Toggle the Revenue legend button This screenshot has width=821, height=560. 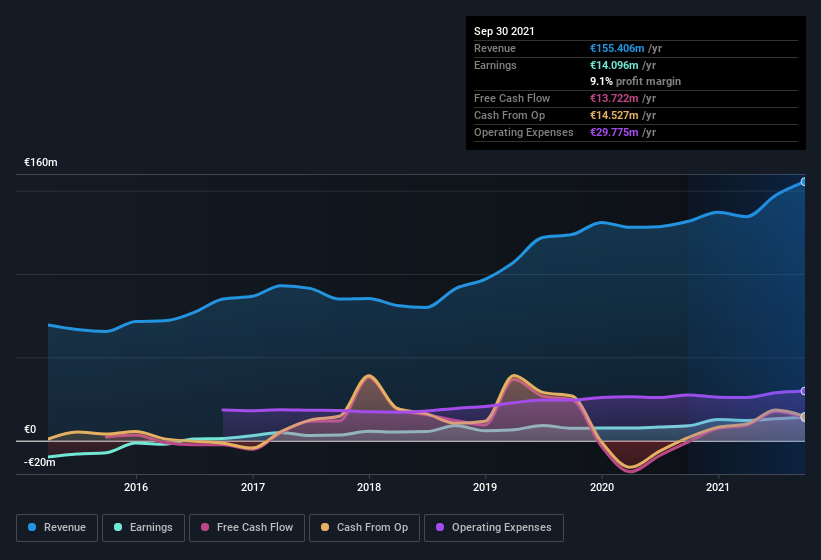[x=57, y=528]
